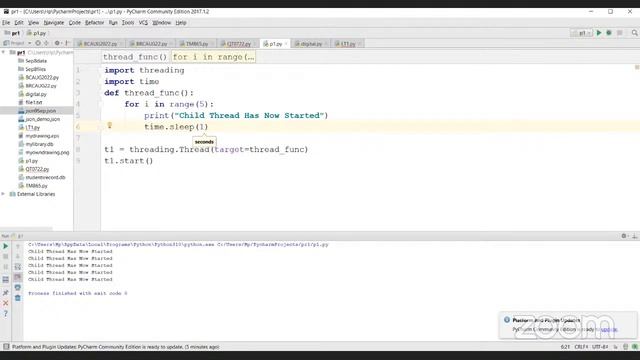Open the Help menu
The width and height of the screenshot is (640, 360).
click(x=181, y=22)
